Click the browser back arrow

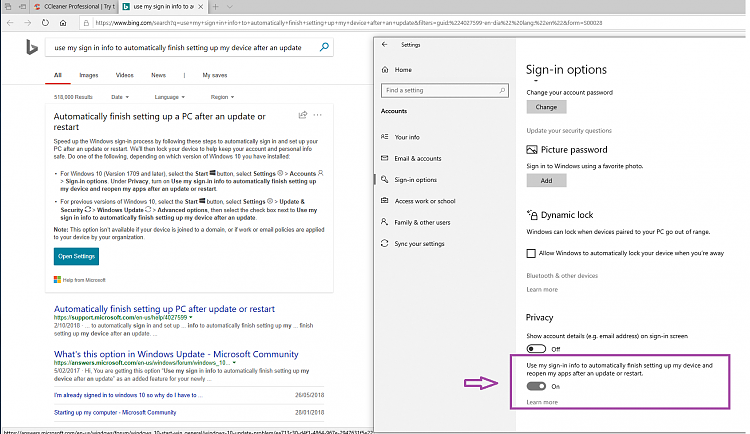pyautogui.click(x=10, y=22)
